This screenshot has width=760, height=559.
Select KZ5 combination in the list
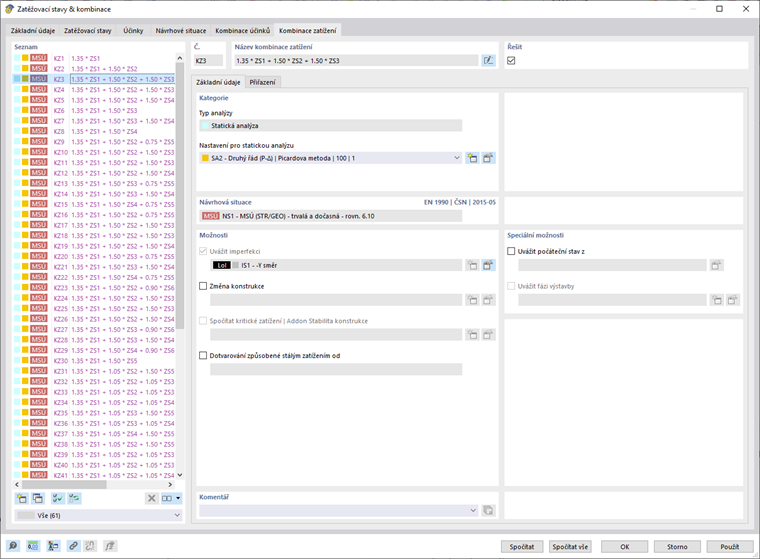click(x=94, y=100)
